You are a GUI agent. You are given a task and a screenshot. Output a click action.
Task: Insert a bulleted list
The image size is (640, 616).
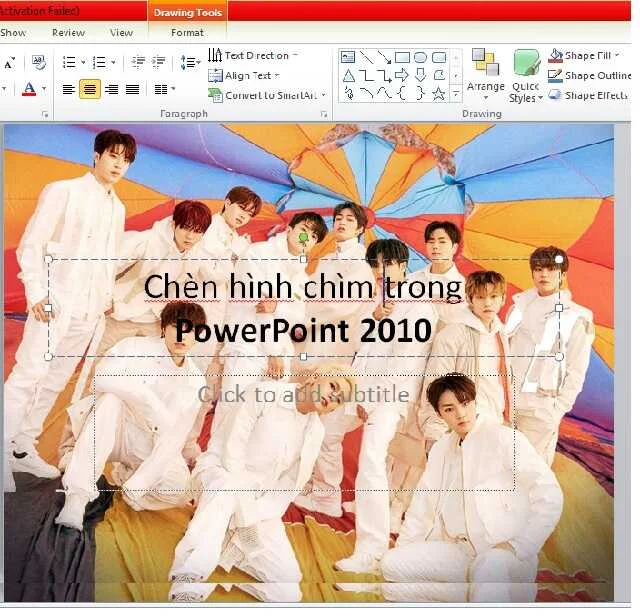69,62
